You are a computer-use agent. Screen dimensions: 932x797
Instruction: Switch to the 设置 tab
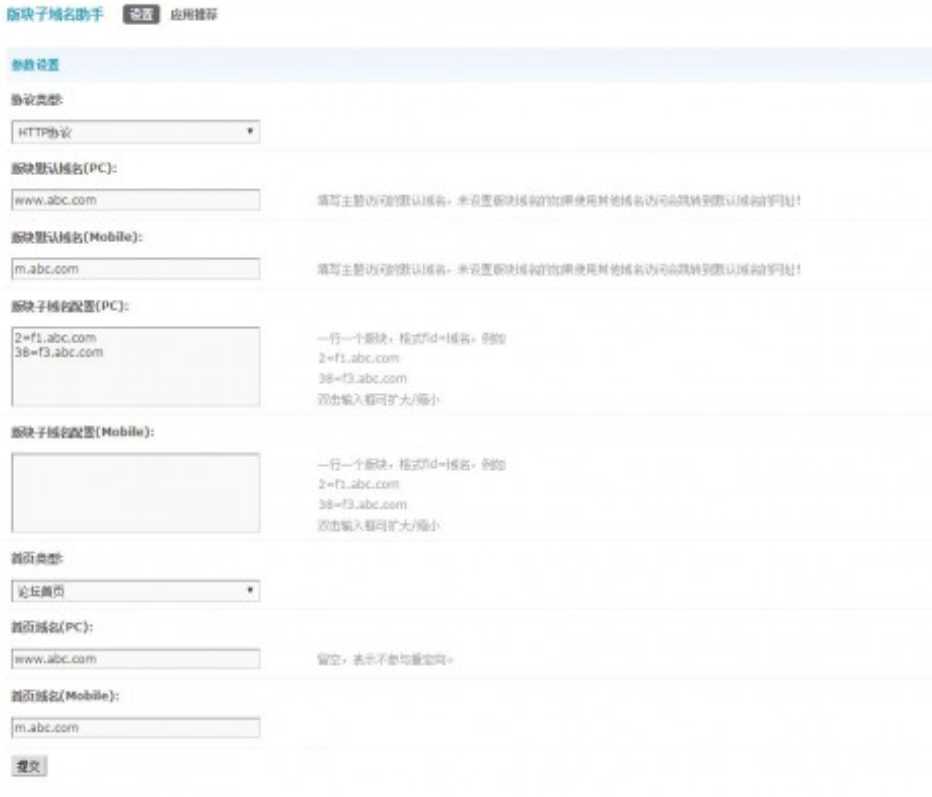[141, 14]
